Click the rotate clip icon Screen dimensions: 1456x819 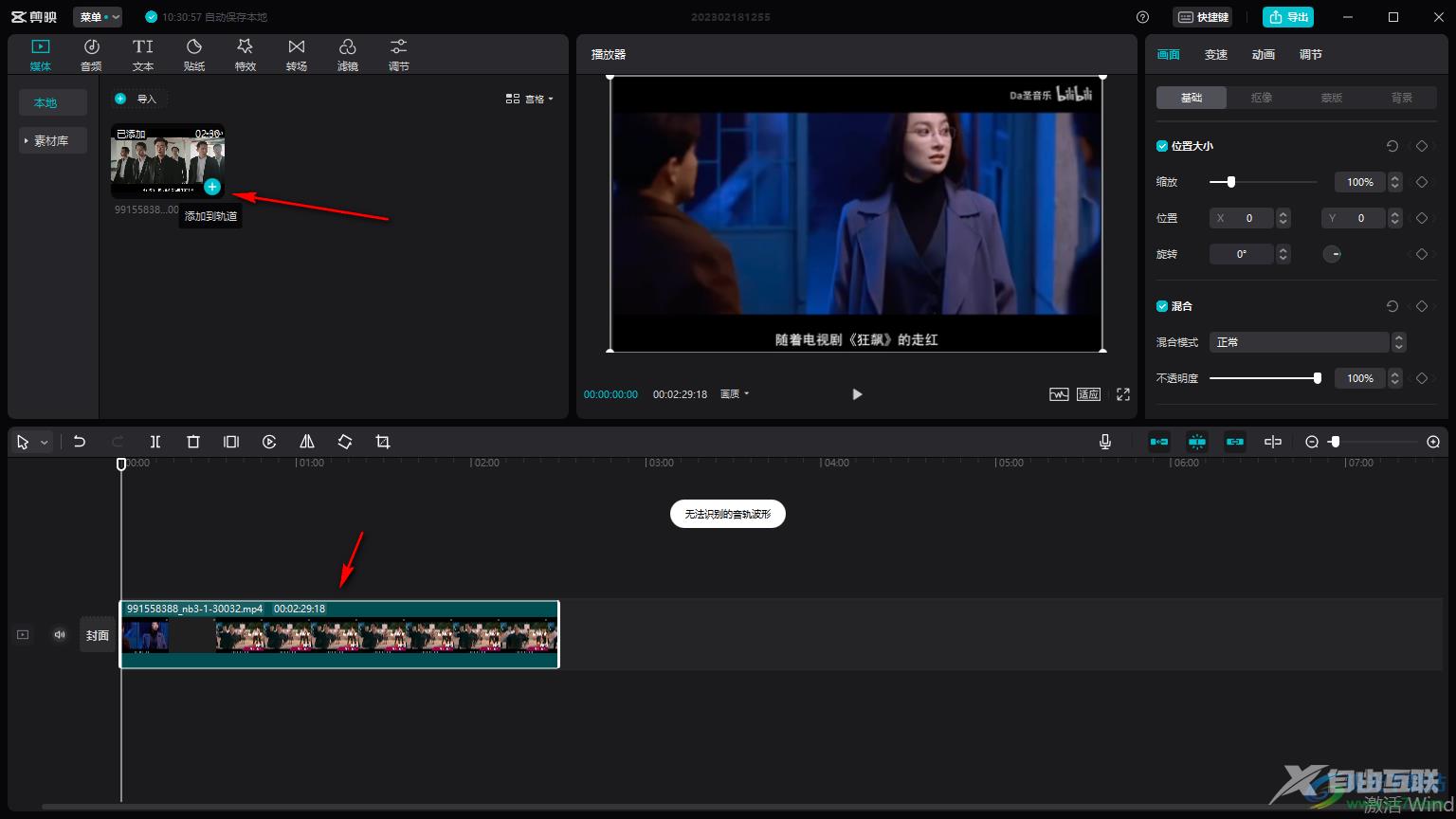345,442
